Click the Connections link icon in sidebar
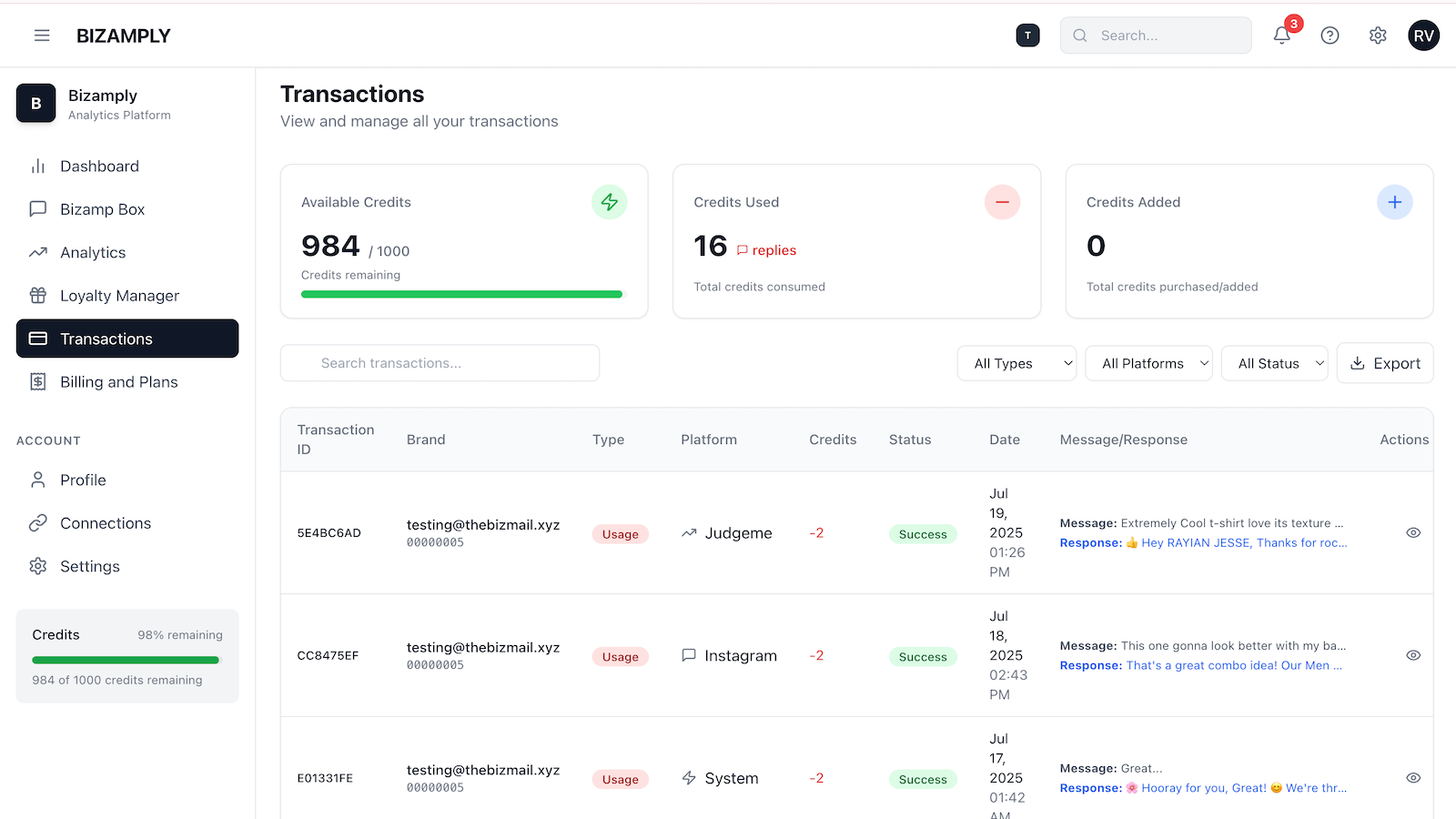1456x819 pixels. (x=37, y=523)
